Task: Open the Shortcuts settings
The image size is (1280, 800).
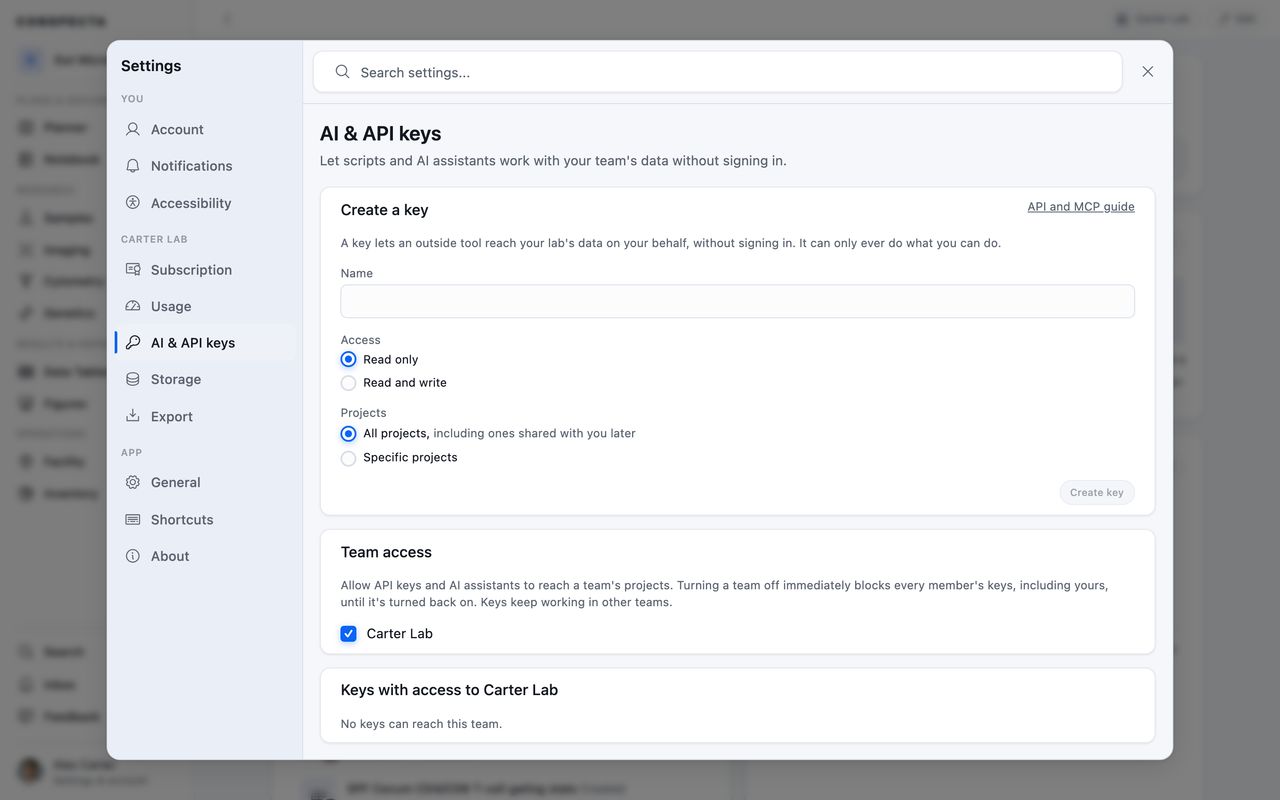Action: click(205, 519)
